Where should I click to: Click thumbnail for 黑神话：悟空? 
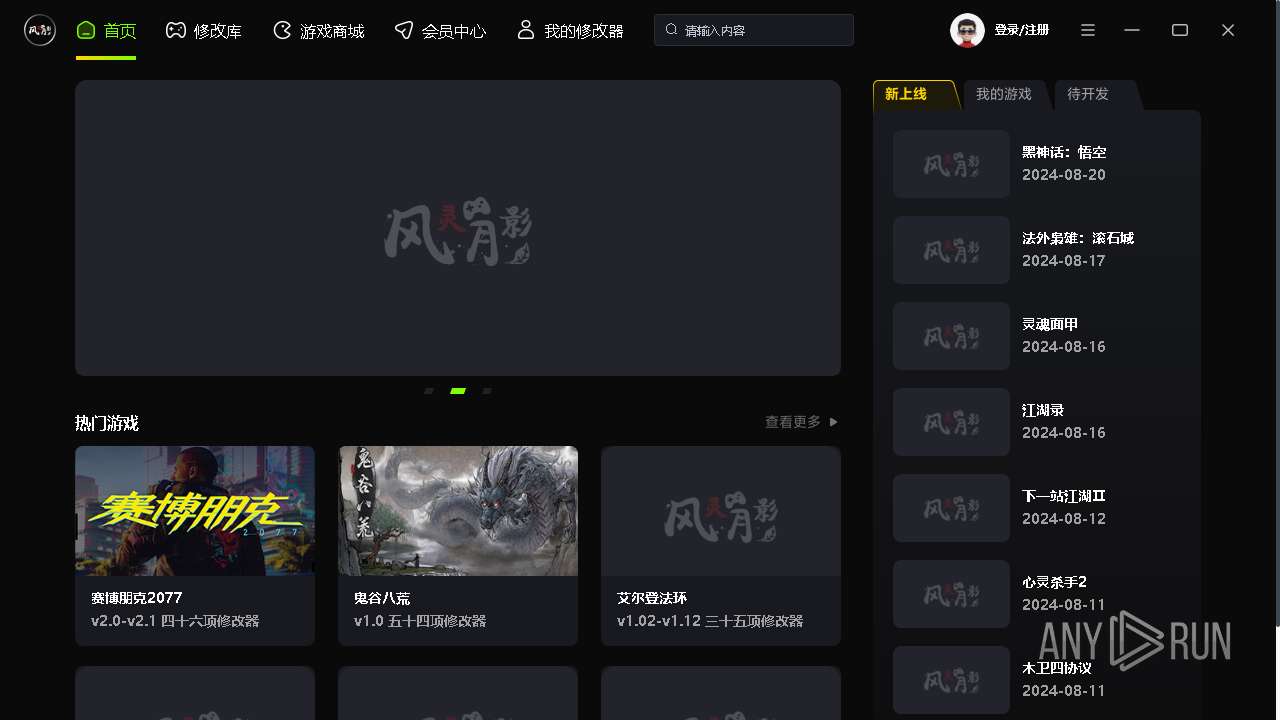click(x=951, y=164)
